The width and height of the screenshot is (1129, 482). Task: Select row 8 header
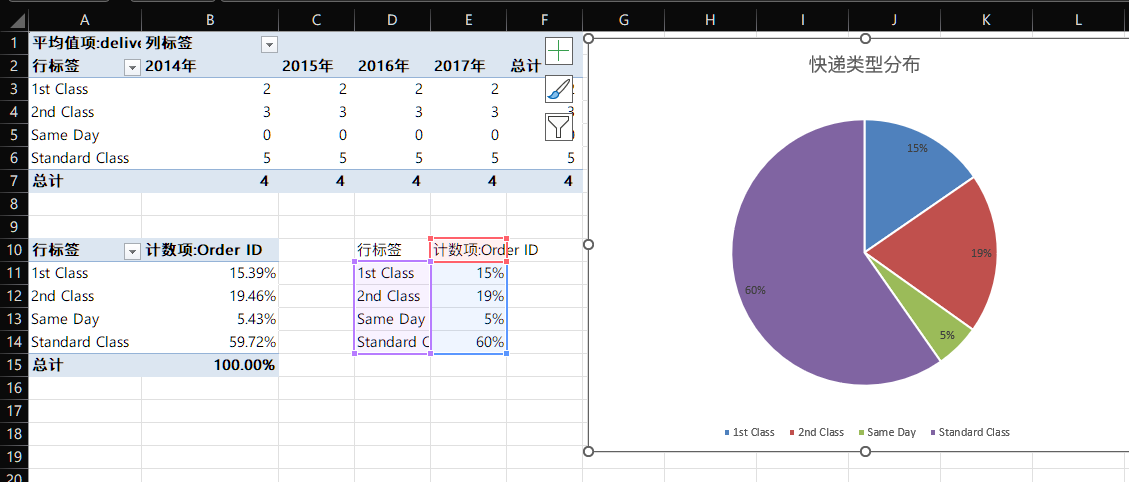click(x=14, y=204)
